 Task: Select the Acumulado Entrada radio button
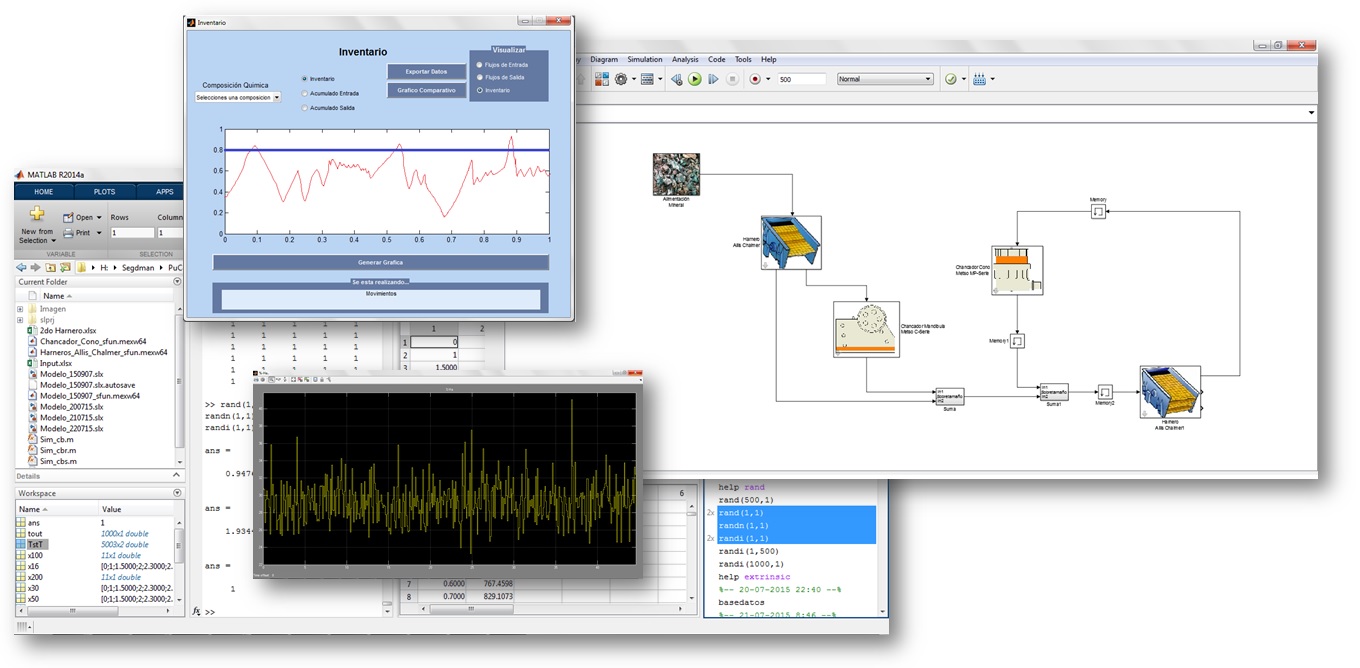305,93
